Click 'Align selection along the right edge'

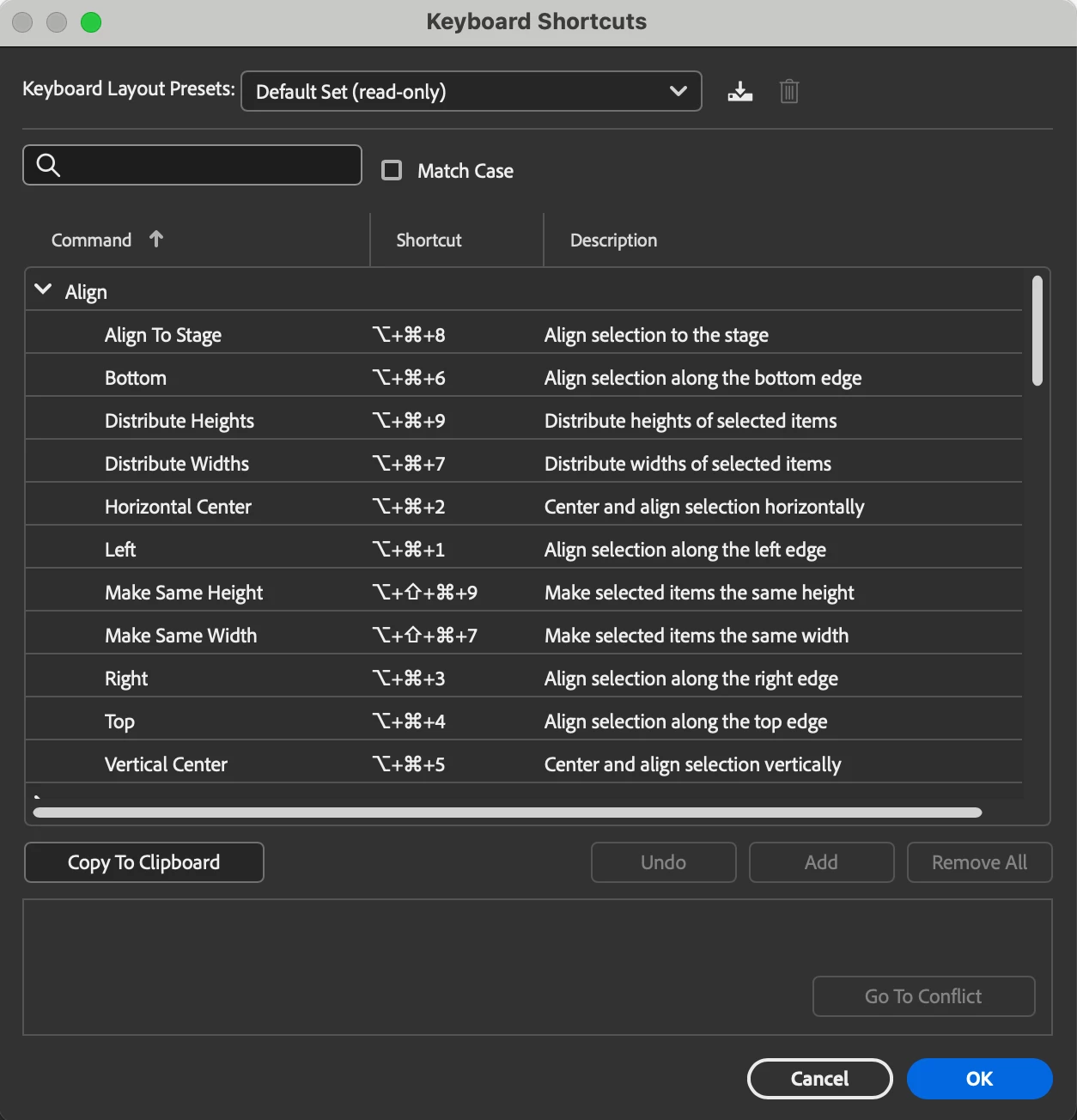pos(691,679)
